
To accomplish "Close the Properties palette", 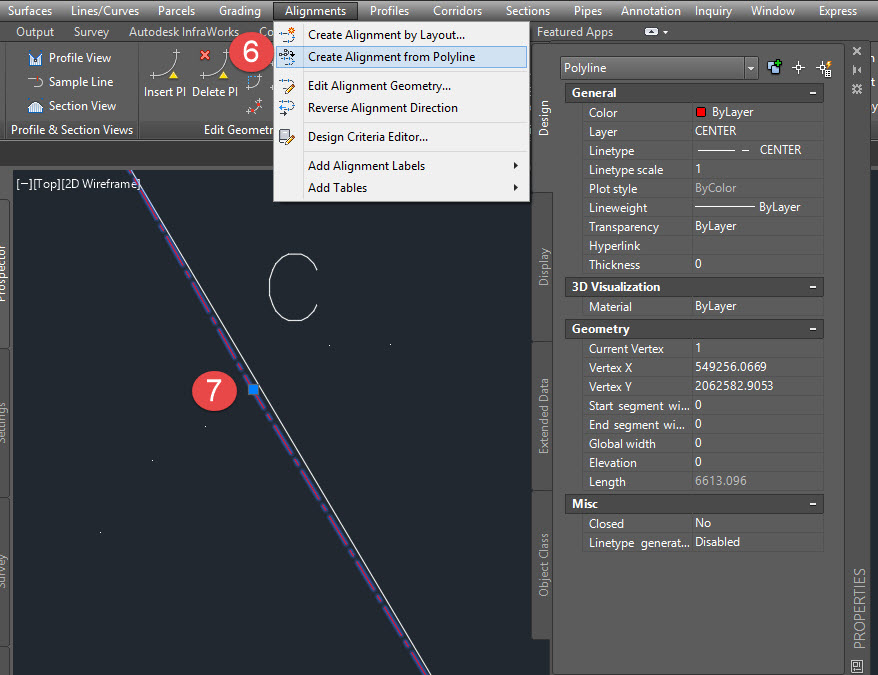I will [x=857, y=52].
